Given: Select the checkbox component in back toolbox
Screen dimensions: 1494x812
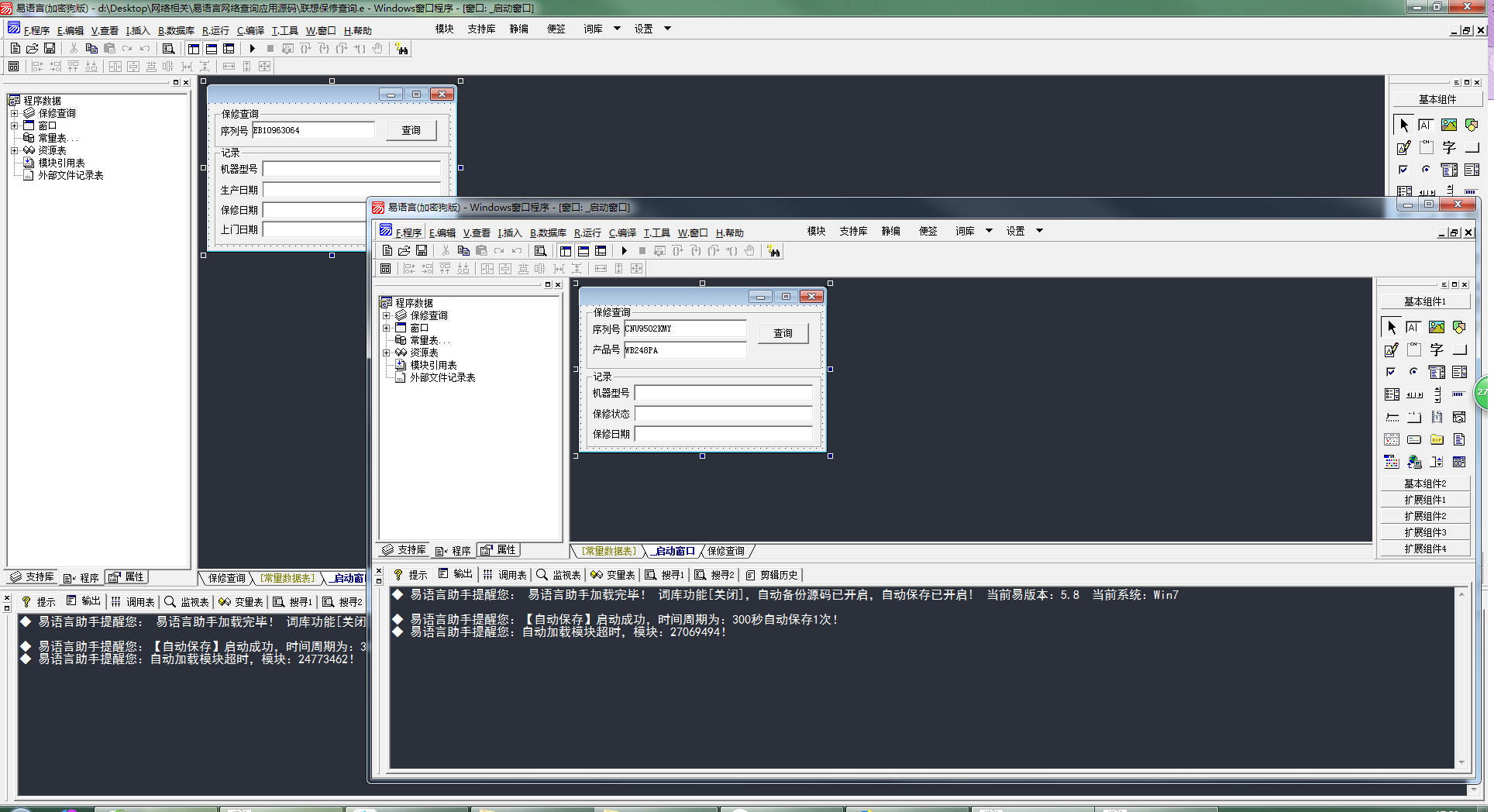Looking at the screenshot, I should click(x=1403, y=170).
